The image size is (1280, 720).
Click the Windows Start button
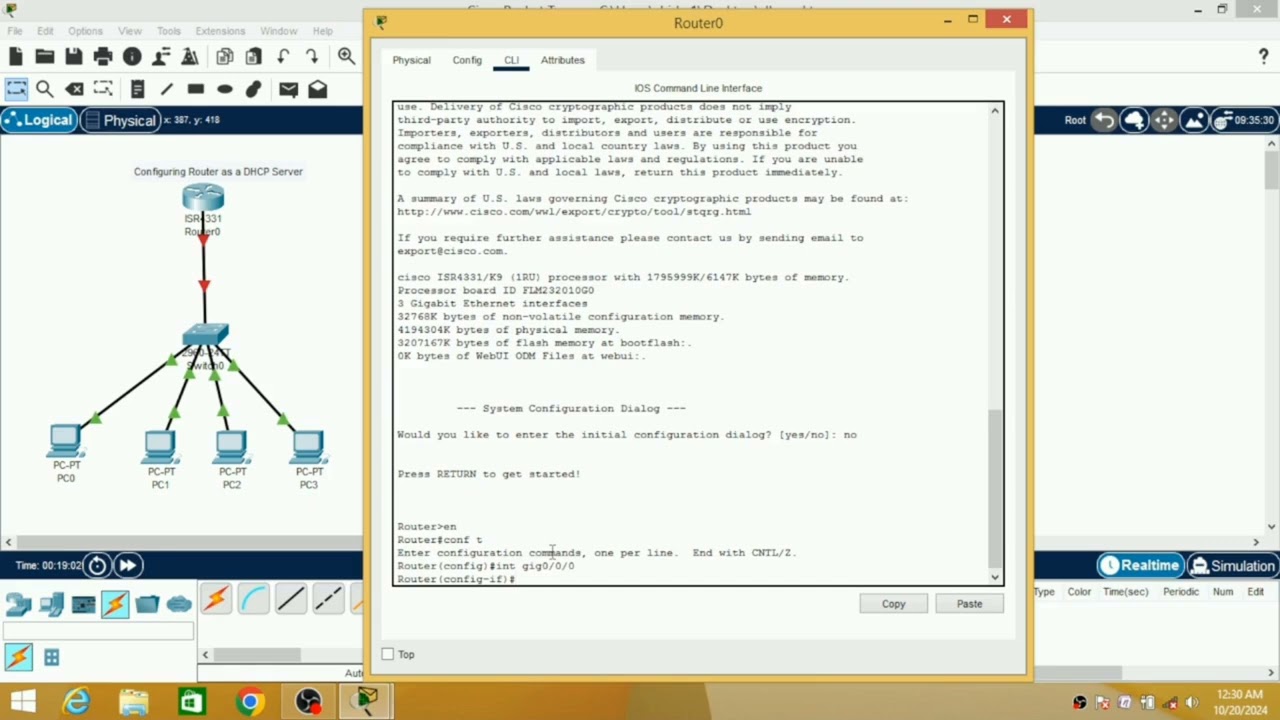[x=22, y=702]
